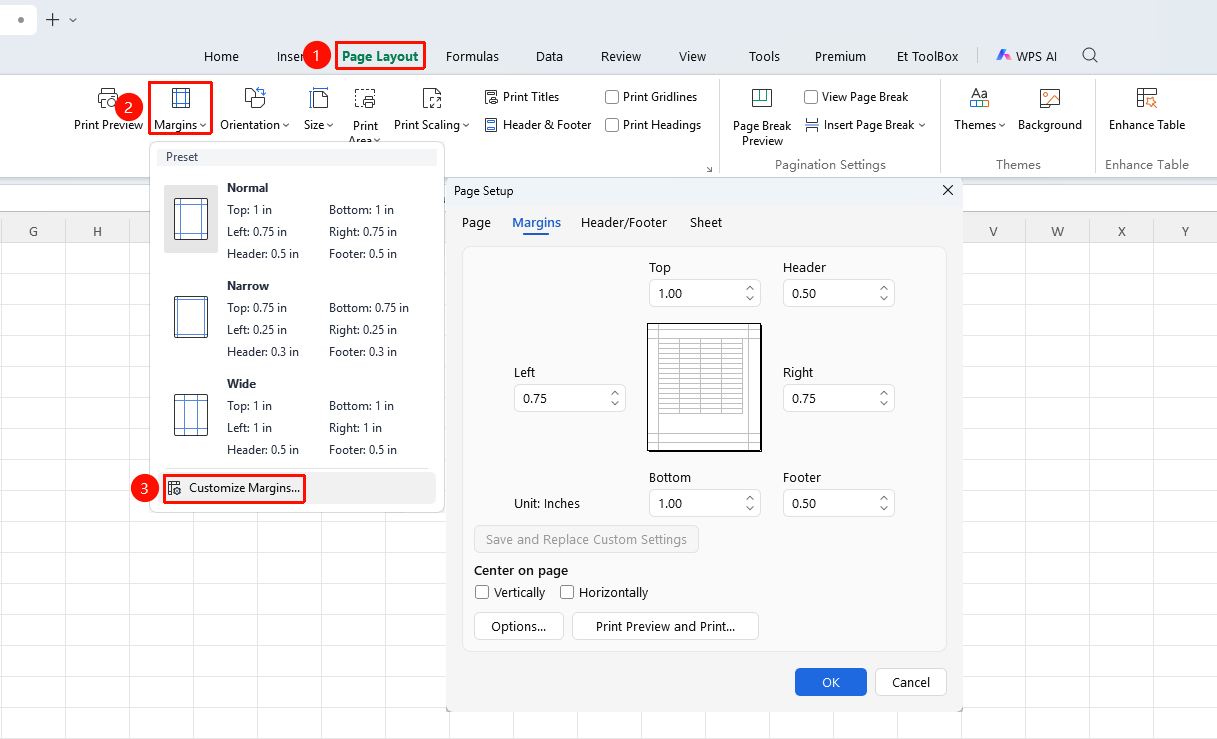Toggle View Page Break checkbox
This screenshot has width=1217, height=739.
811,97
